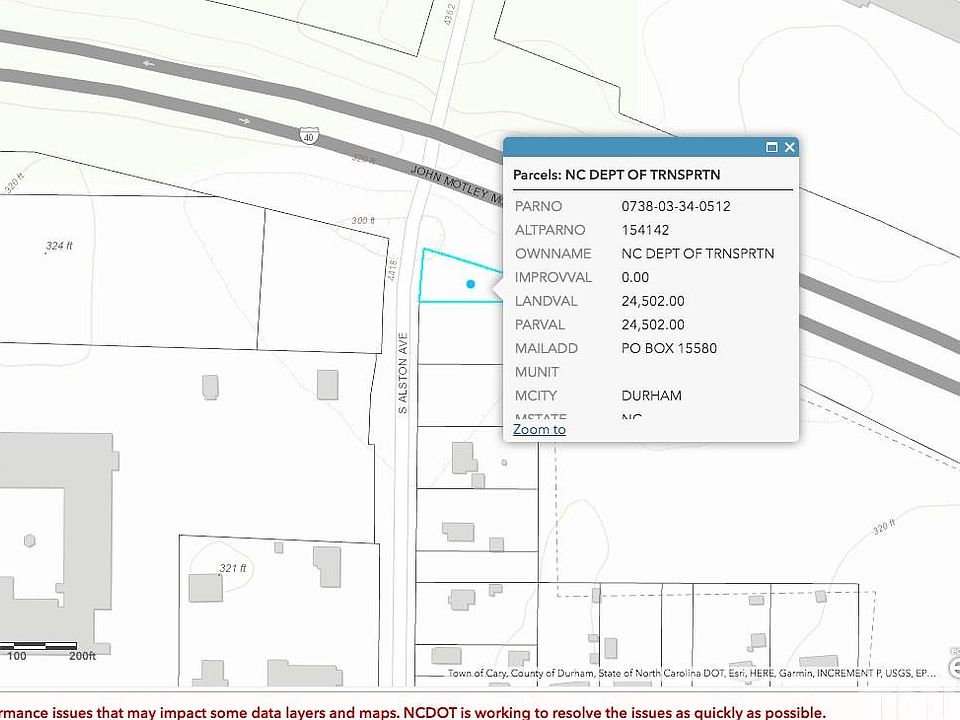Select the LANDVAL value 24,502.00
960x720 pixels.
[653, 301]
